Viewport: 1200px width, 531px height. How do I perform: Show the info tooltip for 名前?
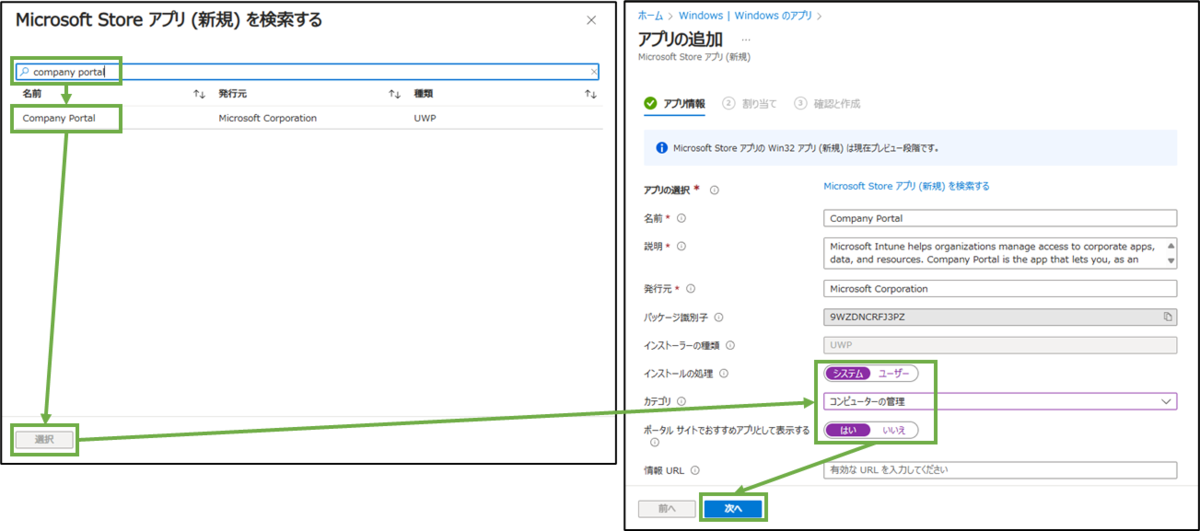point(681,217)
